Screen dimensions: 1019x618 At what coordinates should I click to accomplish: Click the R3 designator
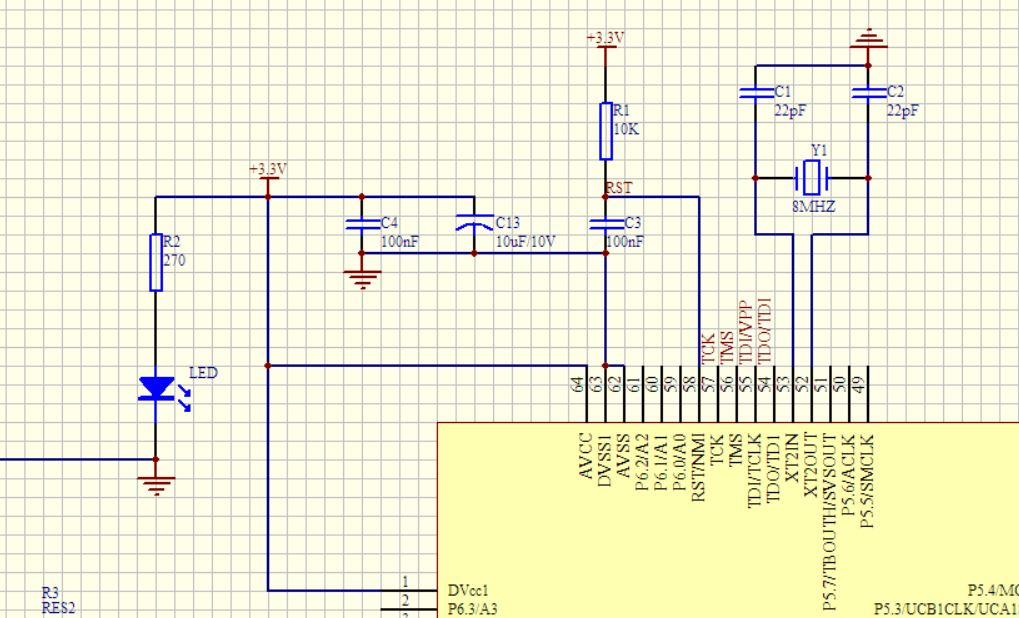point(50,593)
